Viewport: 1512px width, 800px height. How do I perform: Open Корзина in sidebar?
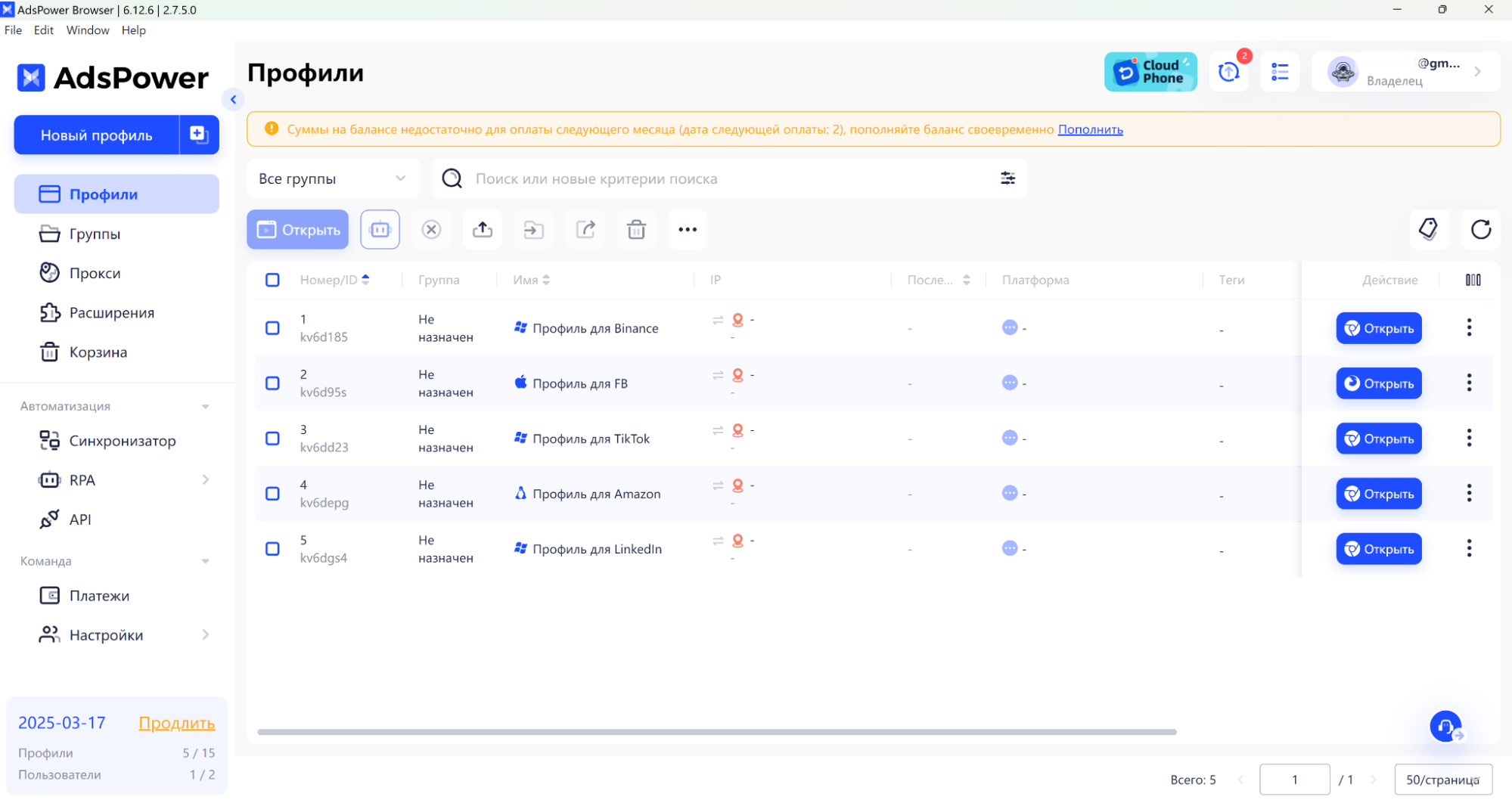coord(116,352)
